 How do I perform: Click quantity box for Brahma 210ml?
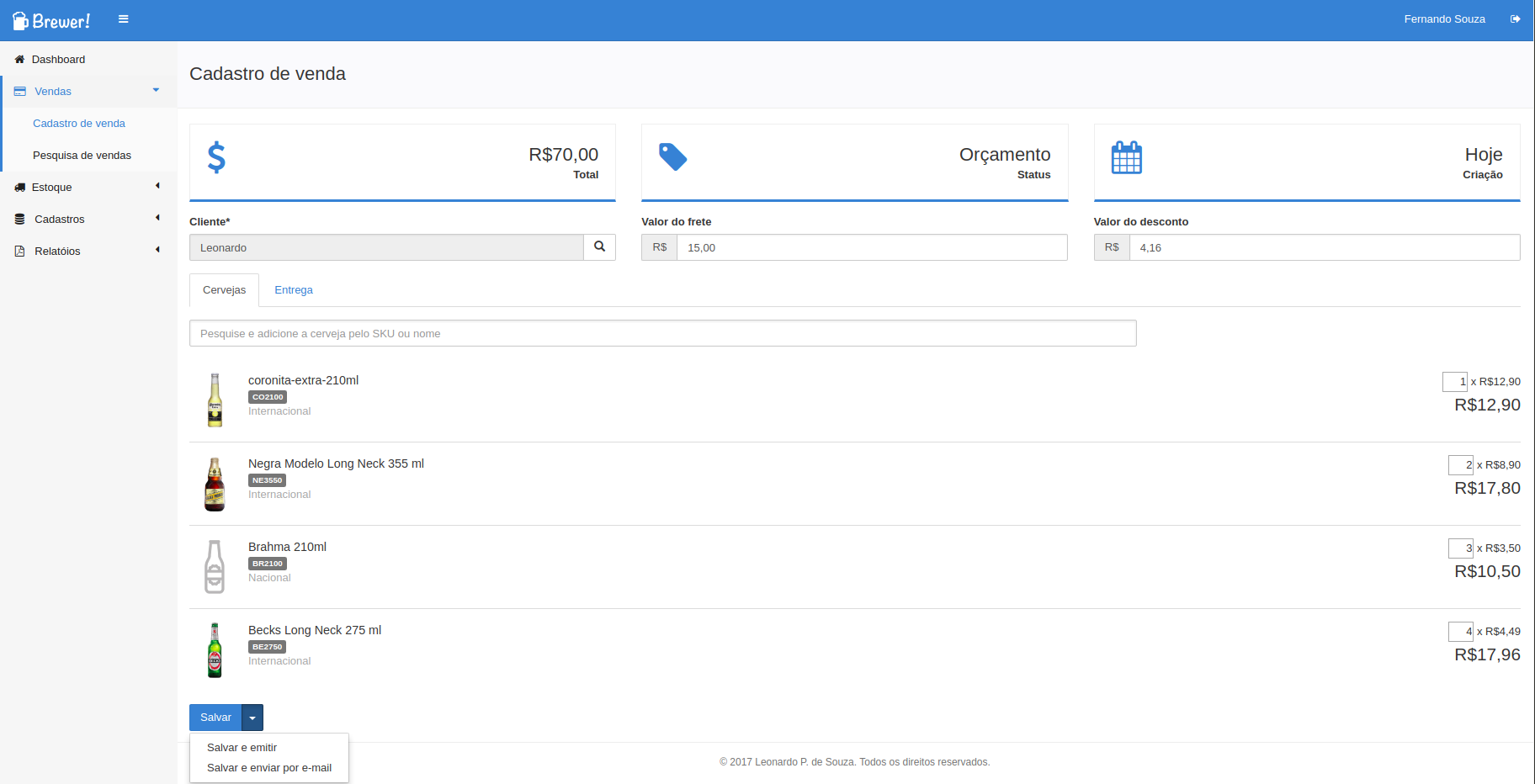click(1461, 548)
